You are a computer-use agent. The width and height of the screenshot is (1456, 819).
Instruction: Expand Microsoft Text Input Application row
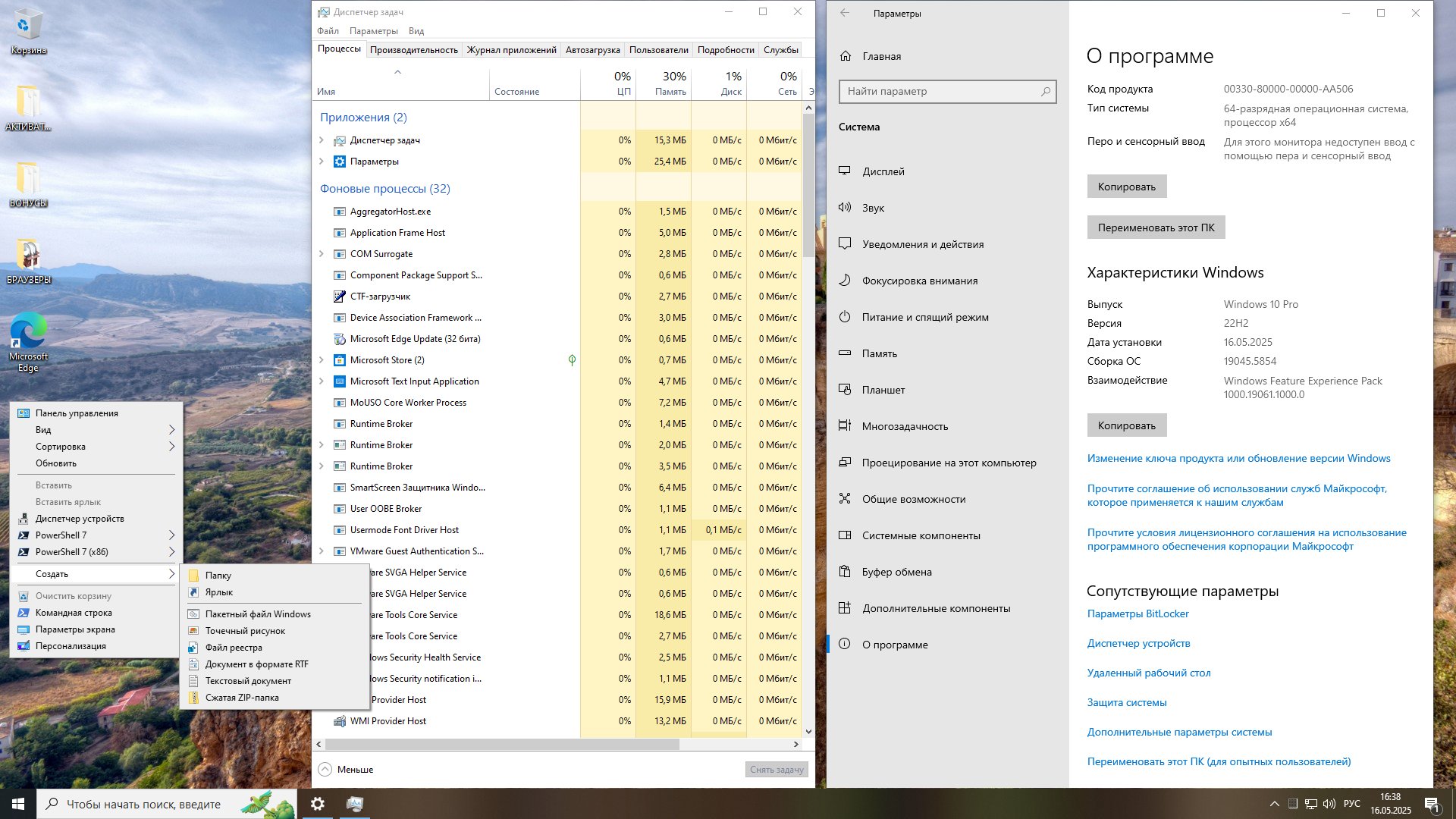click(322, 381)
